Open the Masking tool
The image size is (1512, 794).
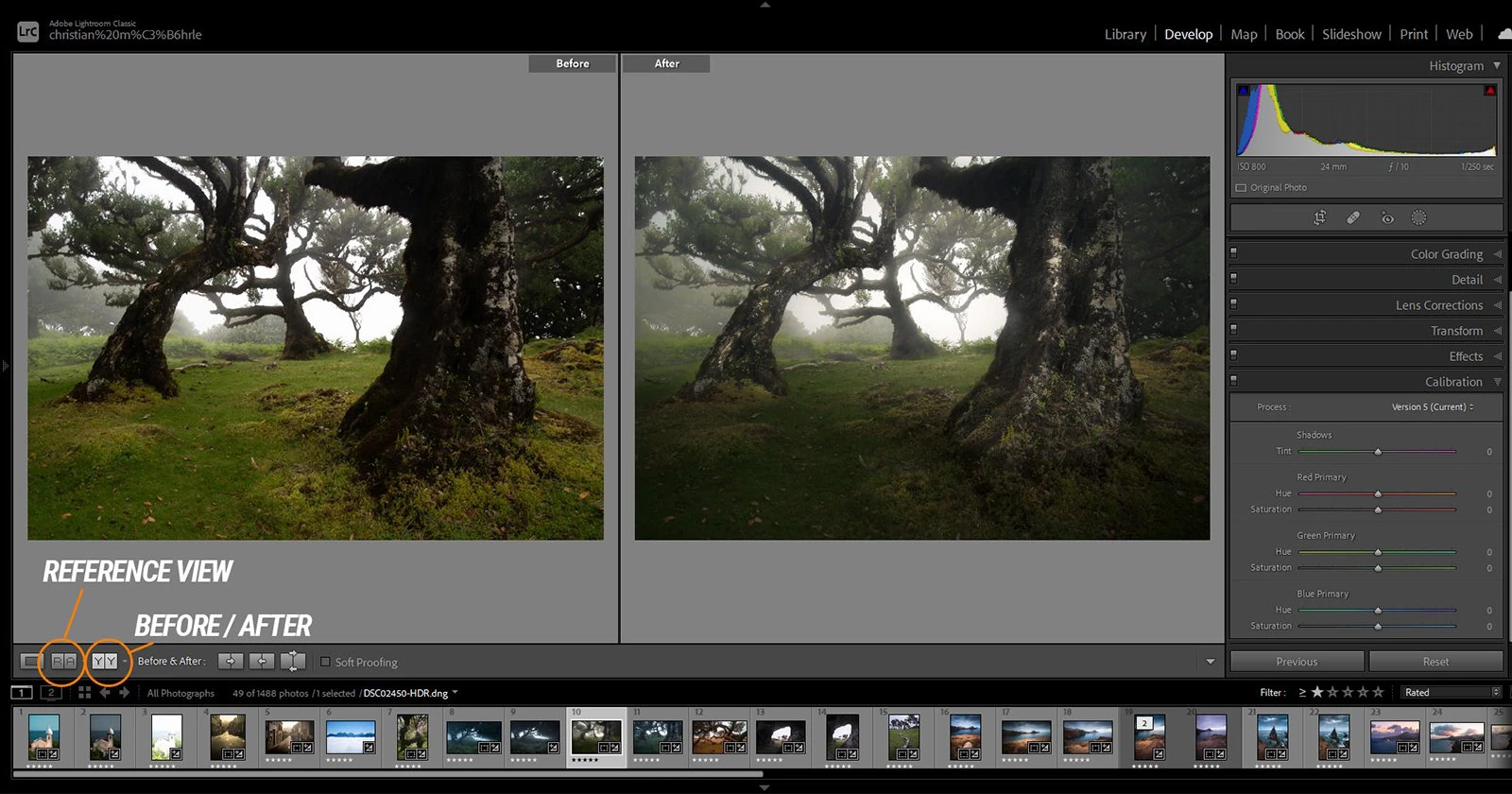click(1418, 217)
